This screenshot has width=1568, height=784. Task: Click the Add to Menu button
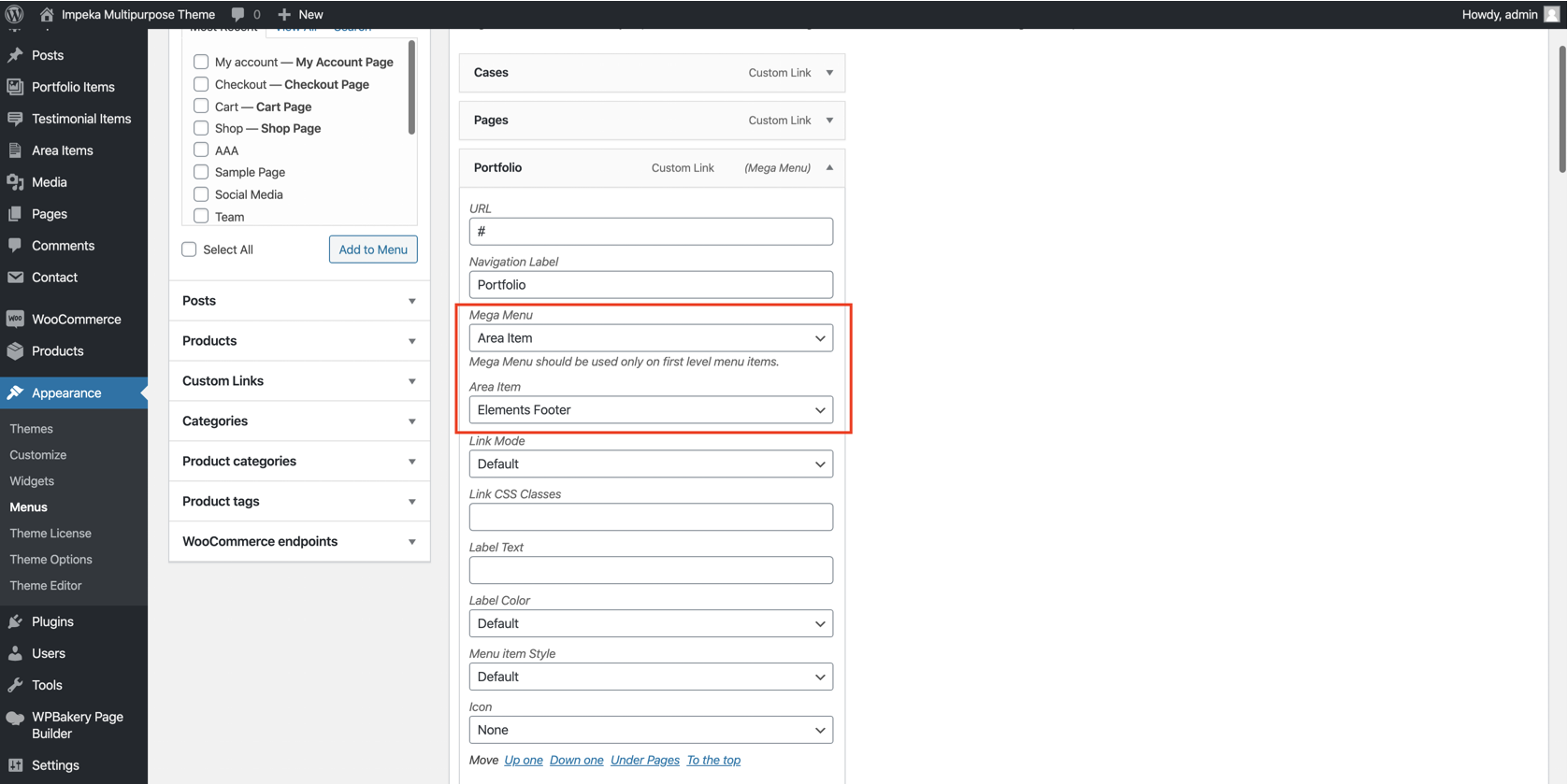click(372, 249)
